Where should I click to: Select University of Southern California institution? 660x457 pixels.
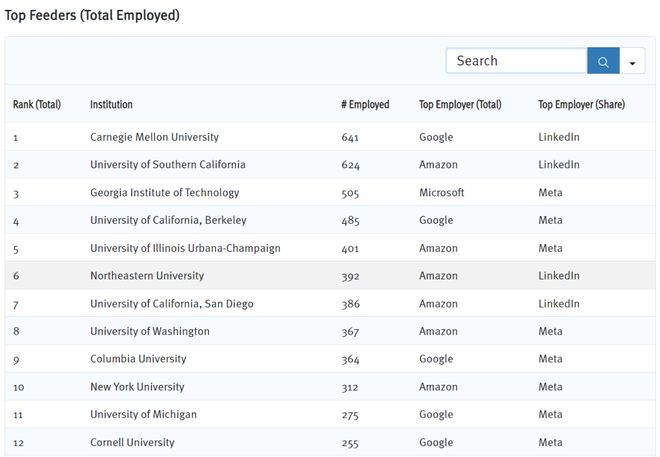tap(168, 165)
